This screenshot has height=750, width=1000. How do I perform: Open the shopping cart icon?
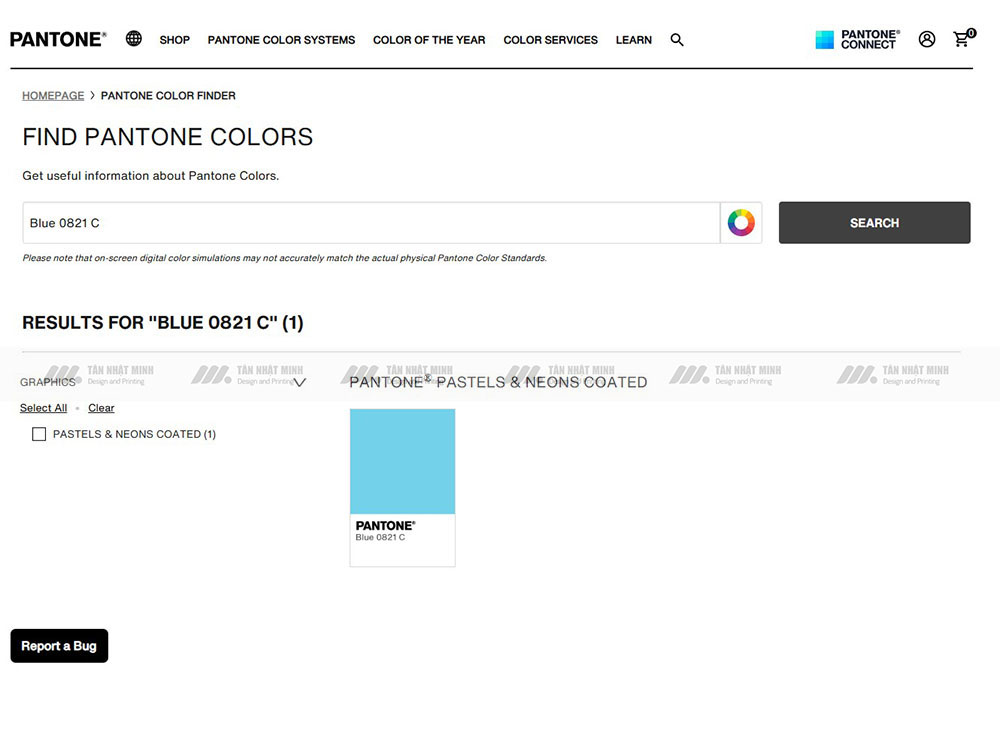pyautogui.click(x=964, y=38)
